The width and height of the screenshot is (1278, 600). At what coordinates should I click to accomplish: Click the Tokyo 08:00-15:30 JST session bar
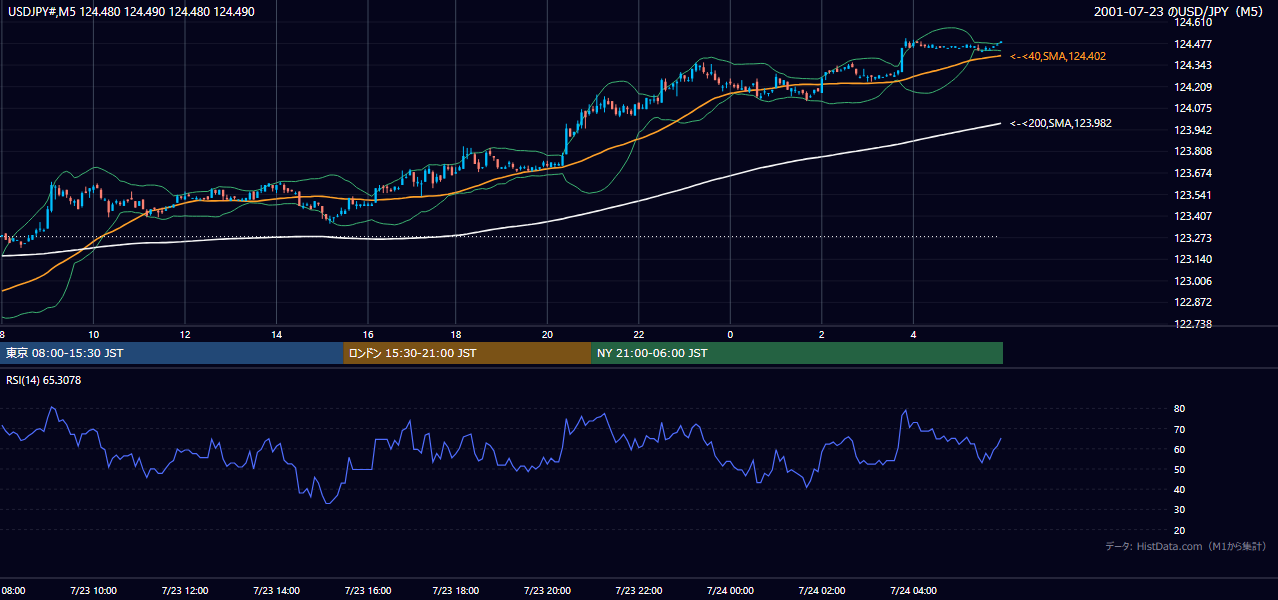click(171, 353)
